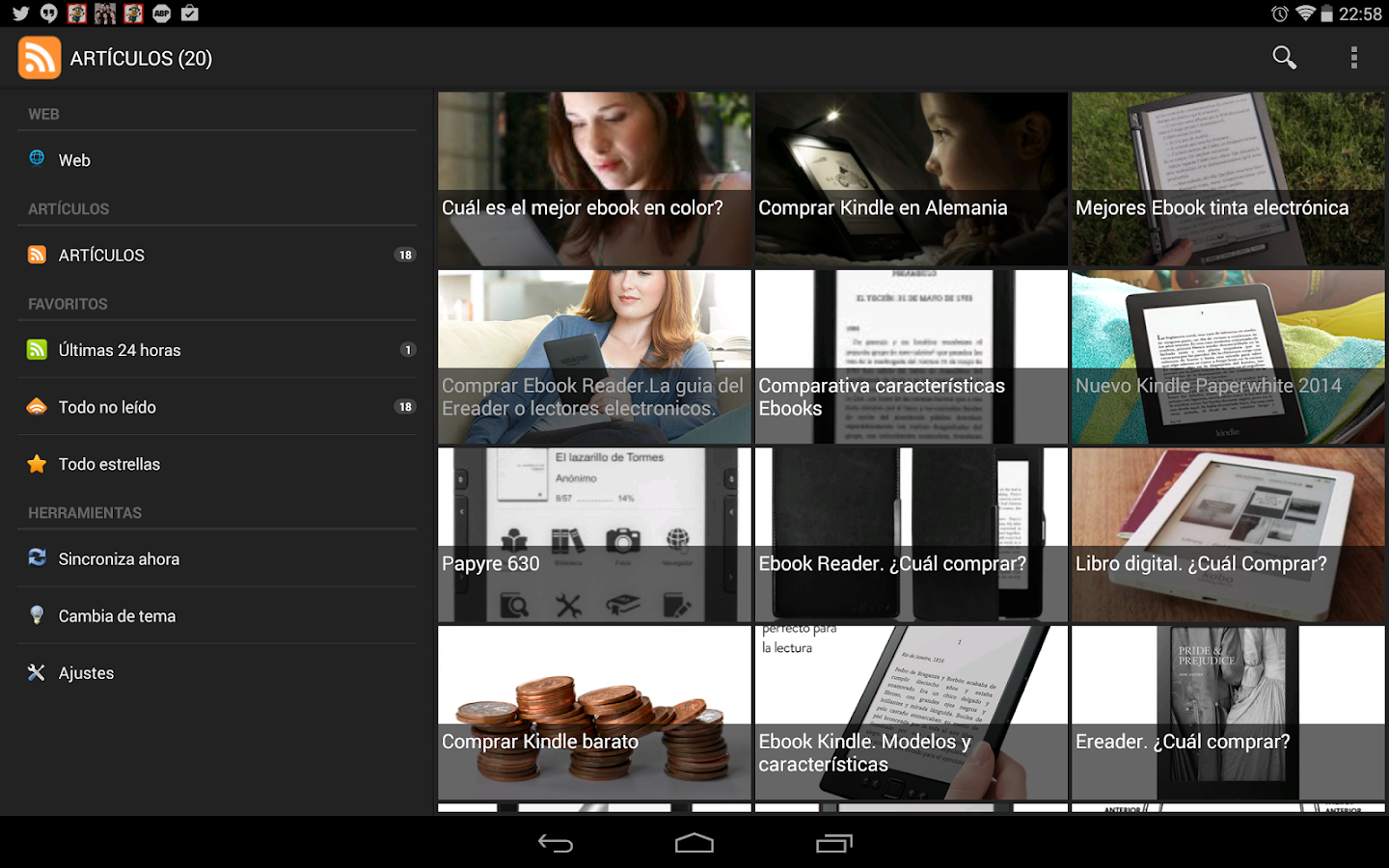
Task: Click the green RSS icon for Últimas 24 horas
Action: coord(37,349)
